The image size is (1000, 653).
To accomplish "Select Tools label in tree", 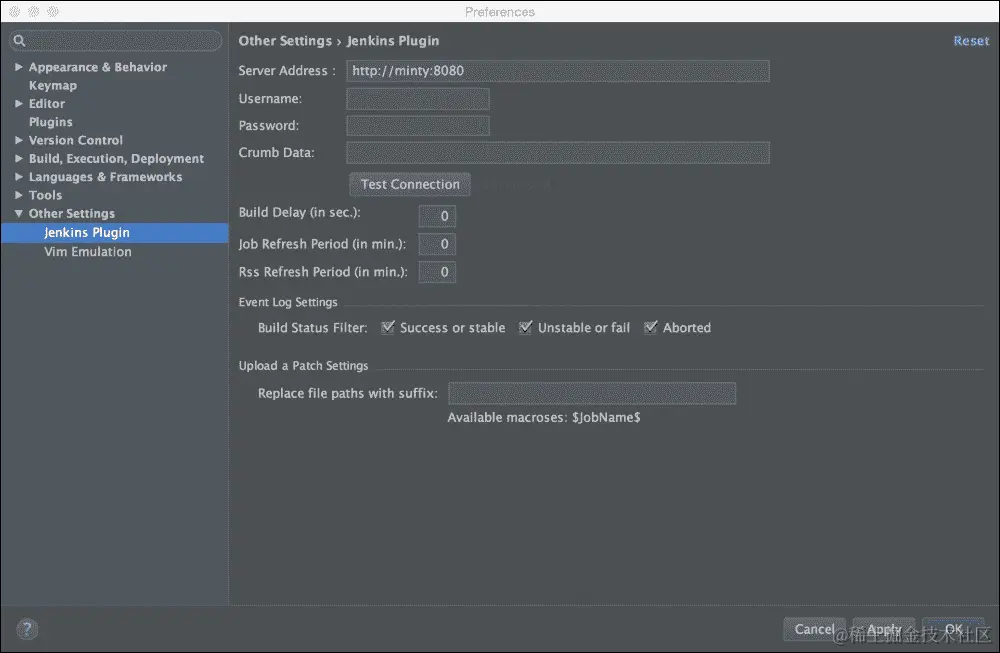I will [45, 195].
